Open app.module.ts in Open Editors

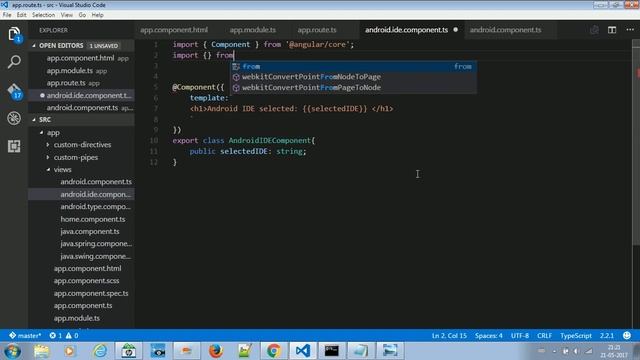81,71
